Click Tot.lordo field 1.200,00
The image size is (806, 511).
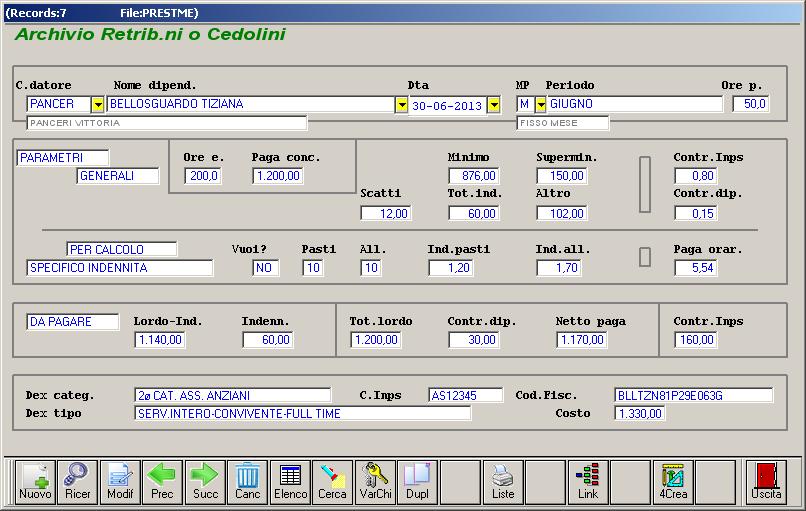pos(376,340)
